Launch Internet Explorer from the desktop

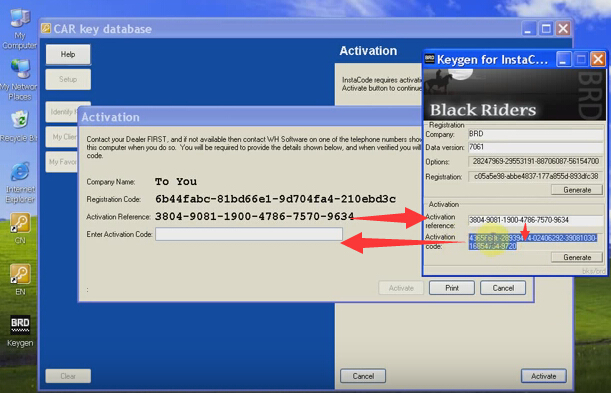pos(20,182)
